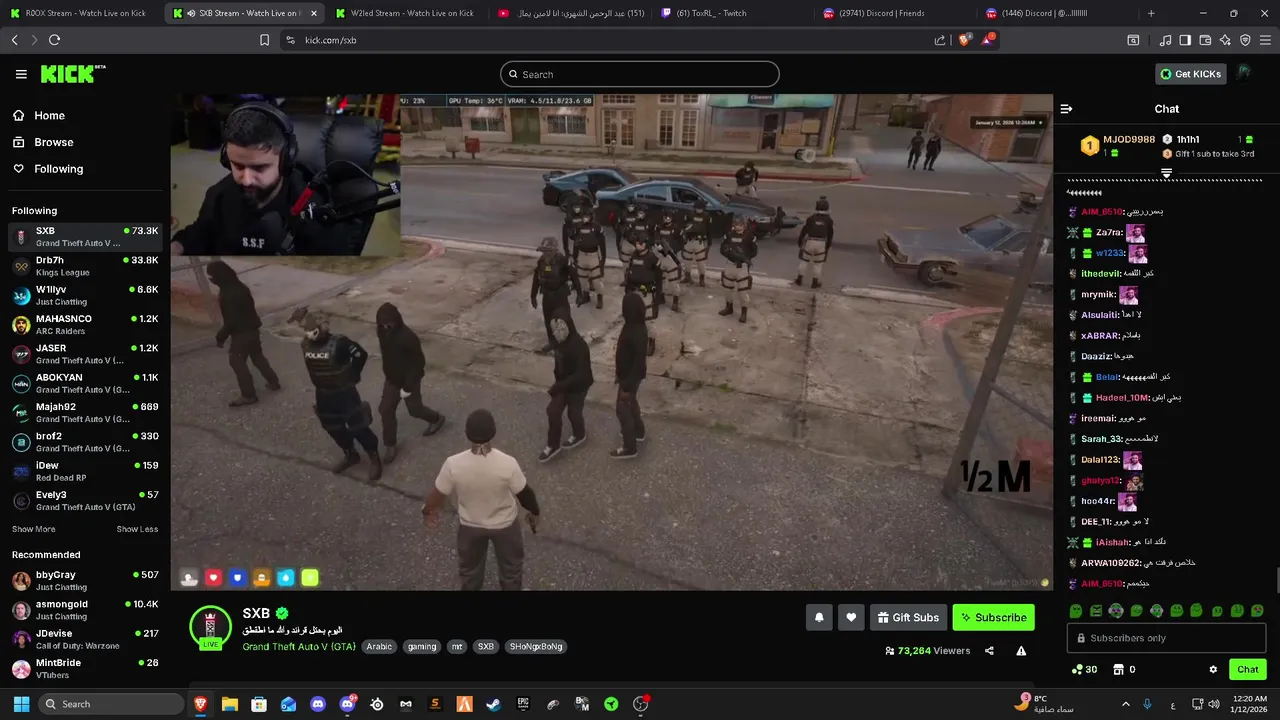The width and height of the screenshot is (1280, 720).
Task: Expand the pinned gift leaderboard handle
Action: point(1166,173)
